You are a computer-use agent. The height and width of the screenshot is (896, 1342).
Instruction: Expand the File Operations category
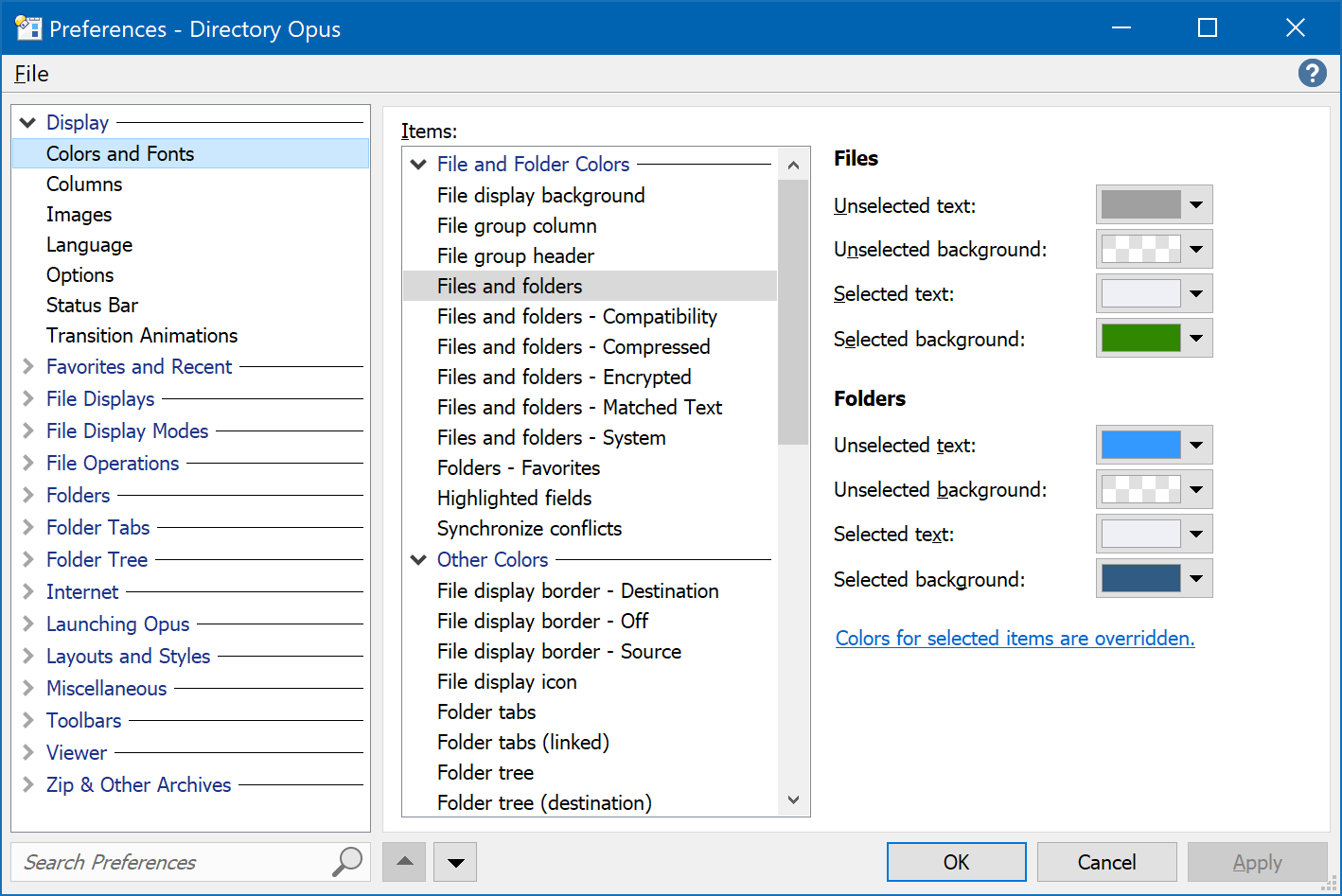(x=27, y=464)
